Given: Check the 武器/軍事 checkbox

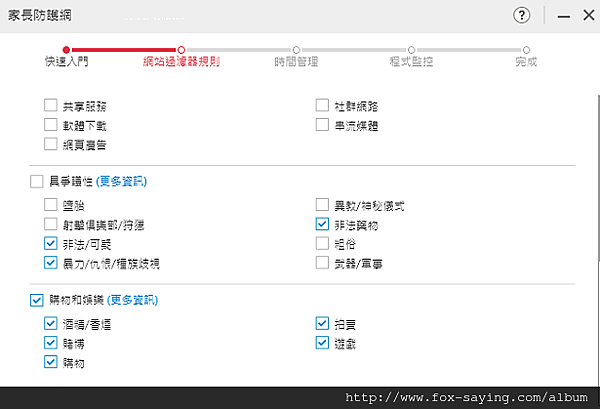Looking at the screenshot, I should [322, 263].
